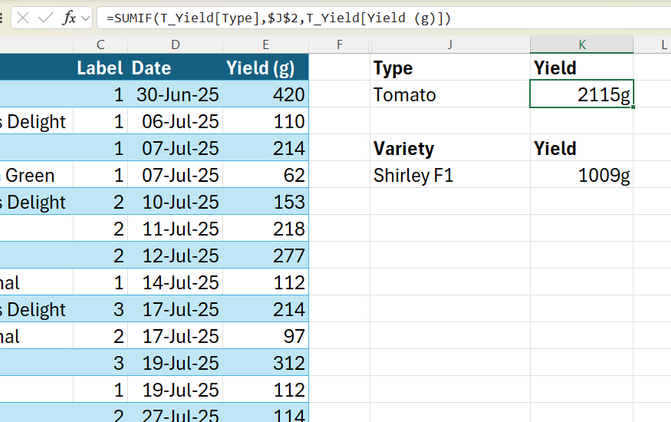Select the Shirley F1 cell
The height and width of the screenshot is (422, 671).
tap(450, 175)
